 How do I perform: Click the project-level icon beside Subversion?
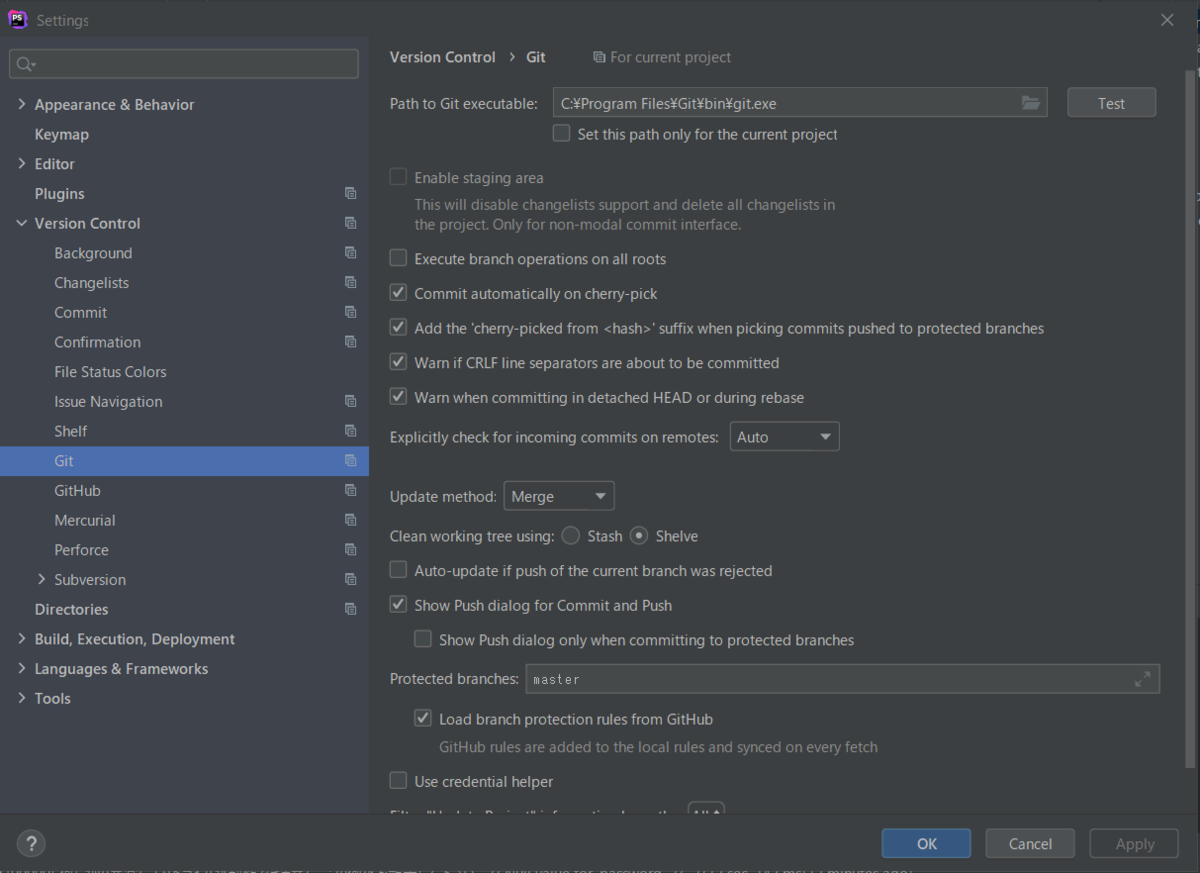350,579
